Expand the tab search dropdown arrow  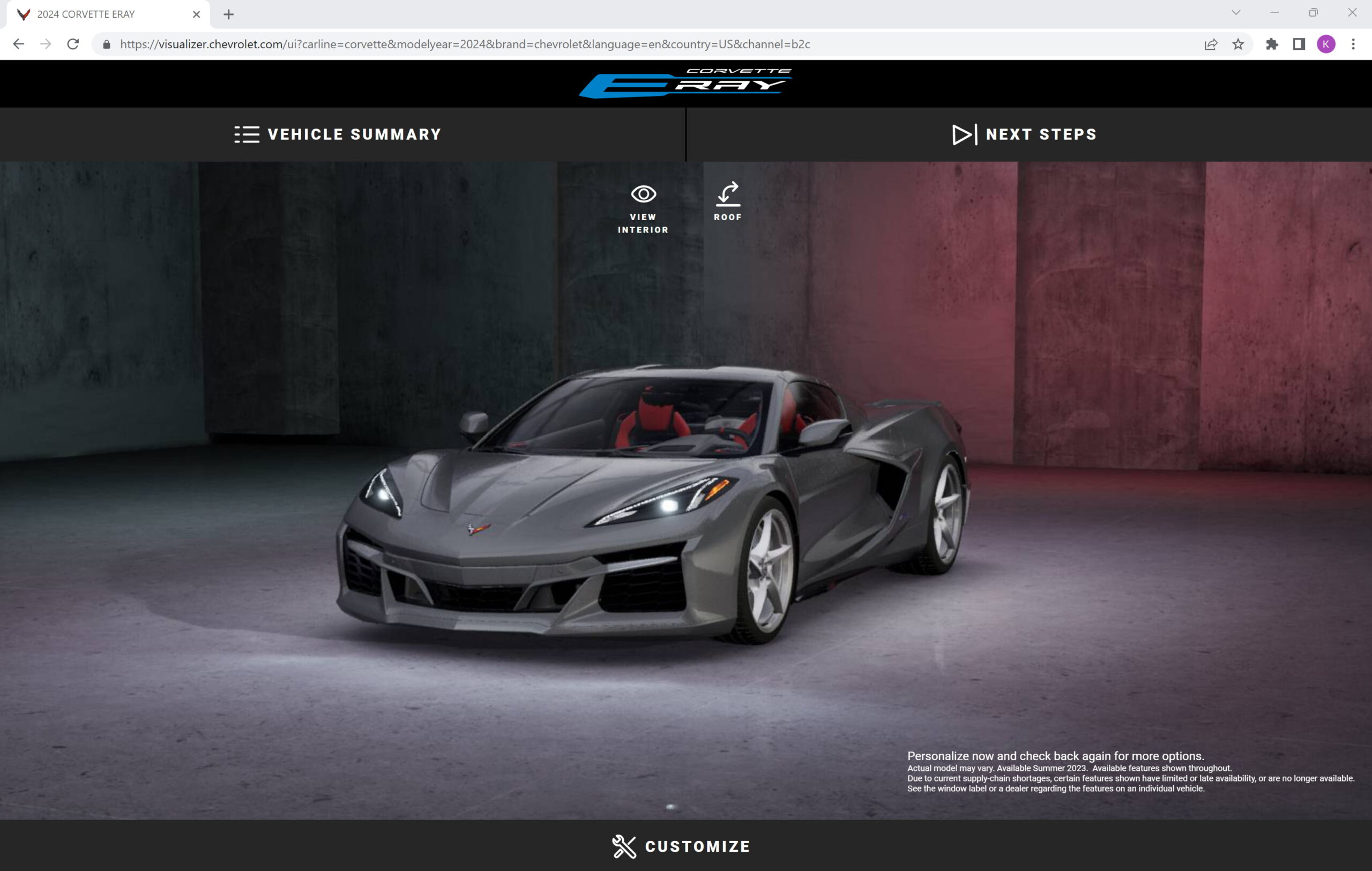click(1236, 12)
